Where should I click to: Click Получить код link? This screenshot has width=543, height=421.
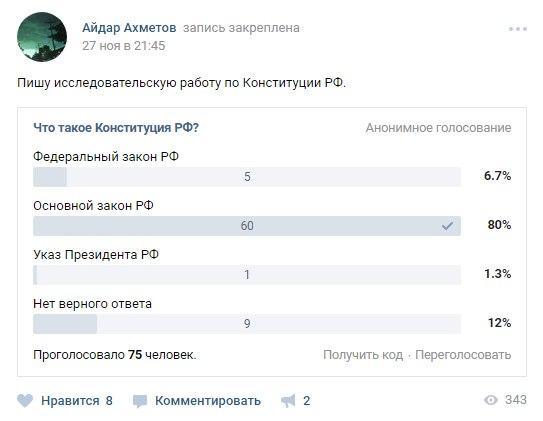tap(363, 355)
